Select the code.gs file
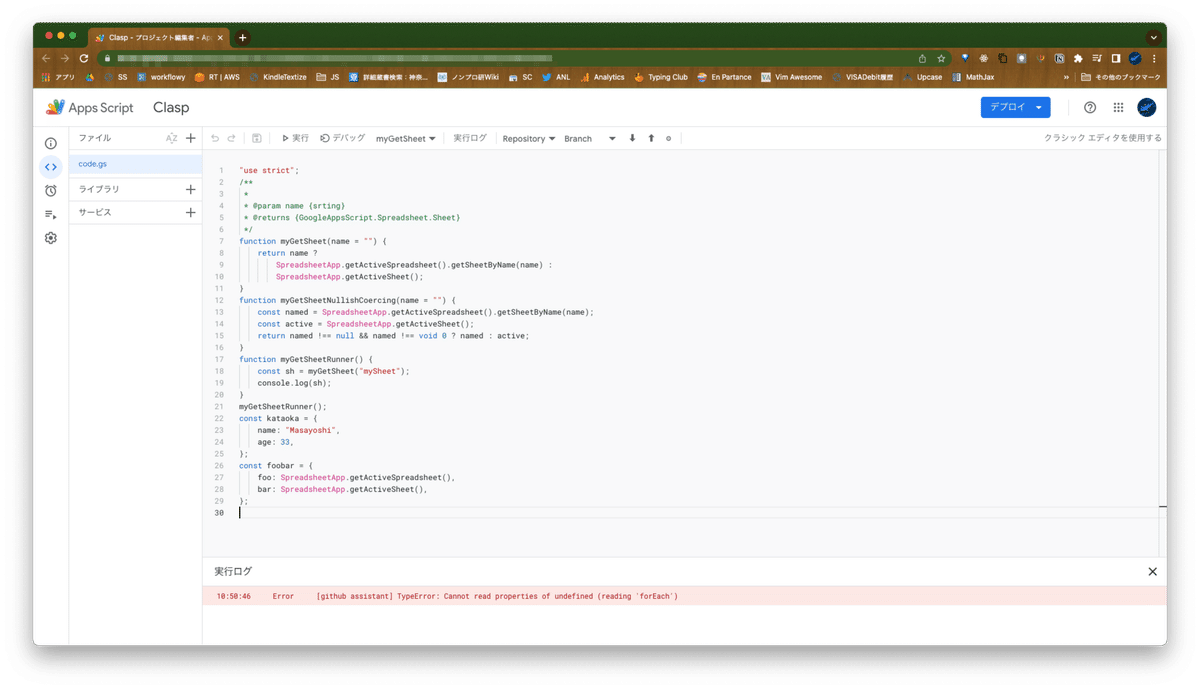 tap(135, 164)
